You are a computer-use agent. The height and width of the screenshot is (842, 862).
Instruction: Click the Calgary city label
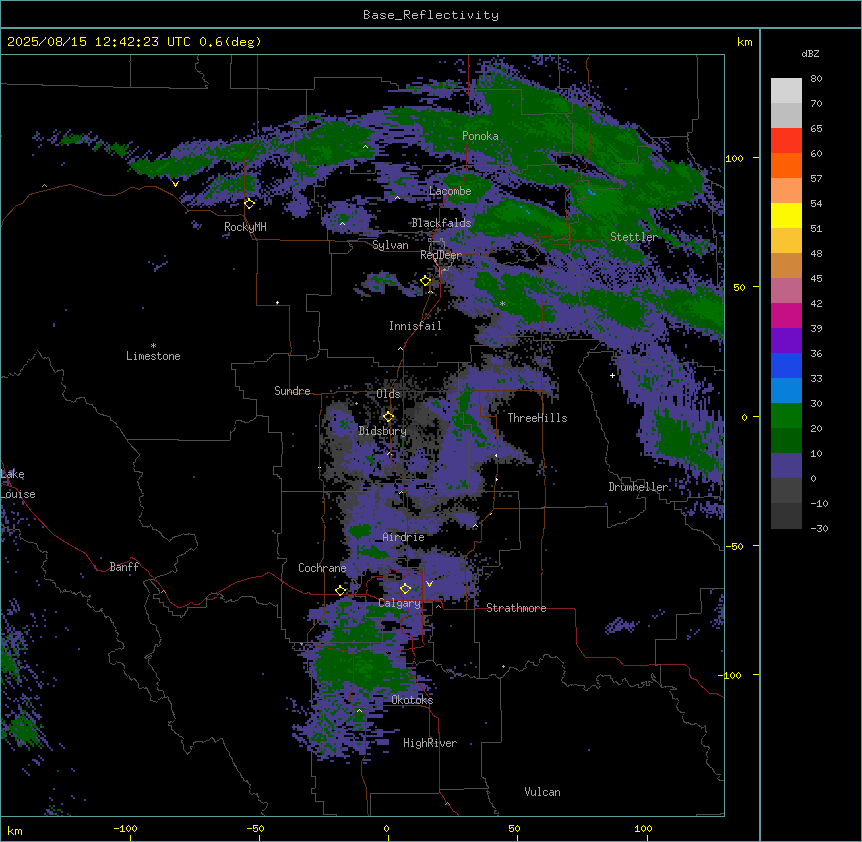[399, 603]
